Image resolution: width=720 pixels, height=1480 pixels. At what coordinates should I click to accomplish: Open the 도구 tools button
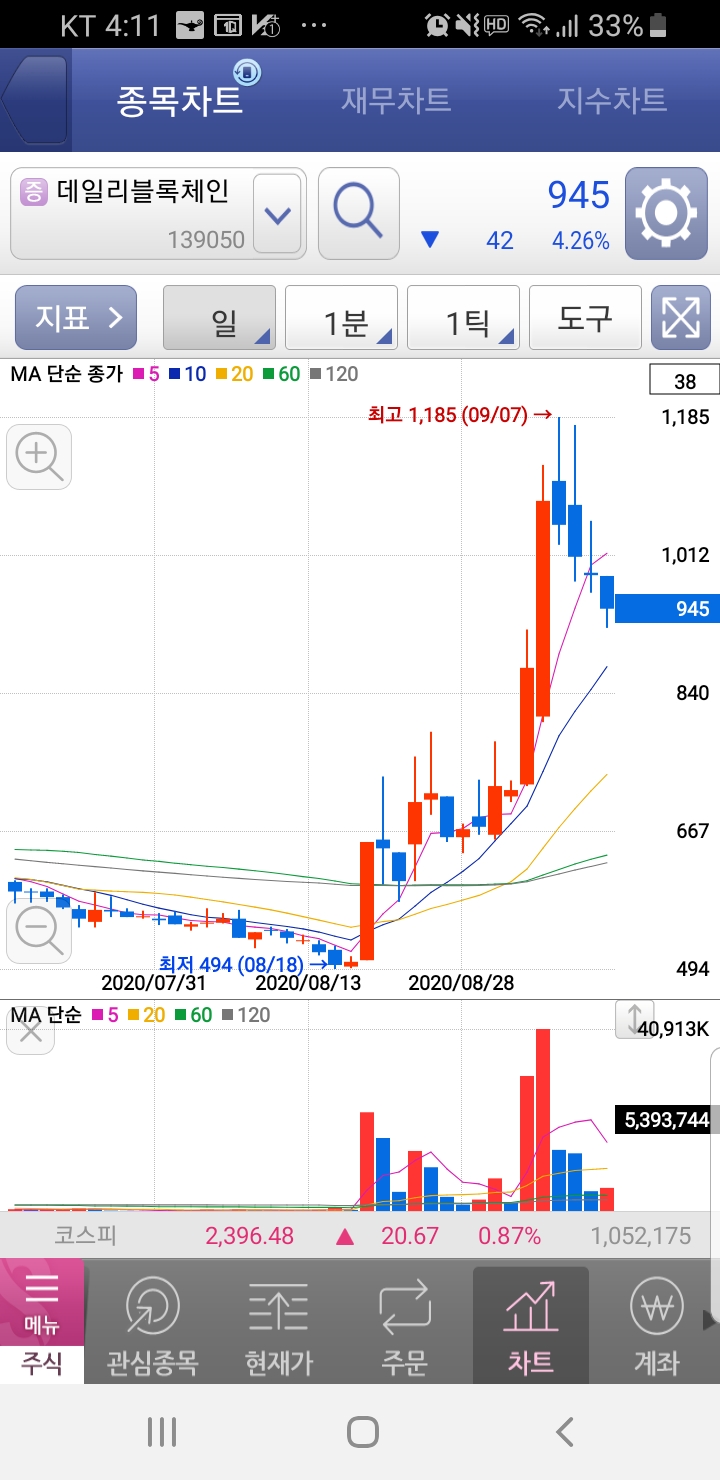pos(584,318)
